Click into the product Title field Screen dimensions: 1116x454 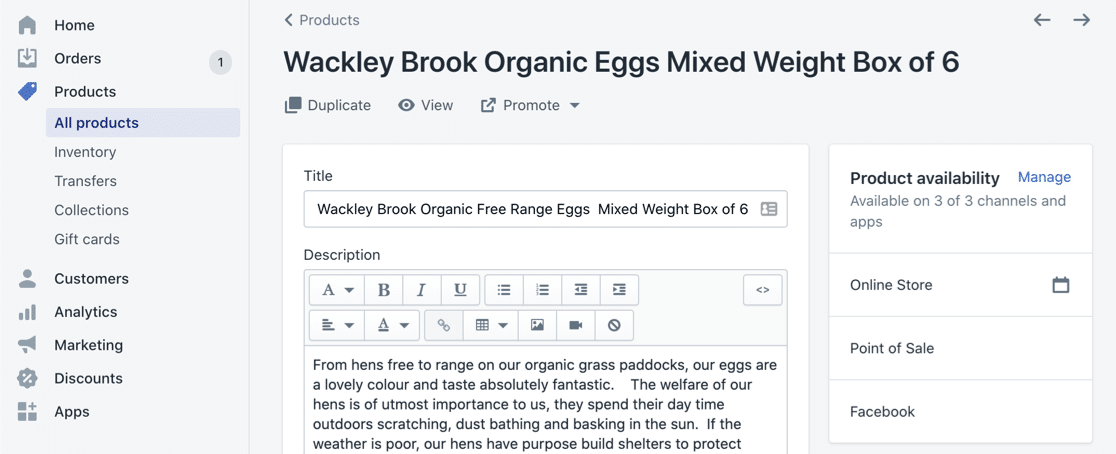tap(532, 209)
